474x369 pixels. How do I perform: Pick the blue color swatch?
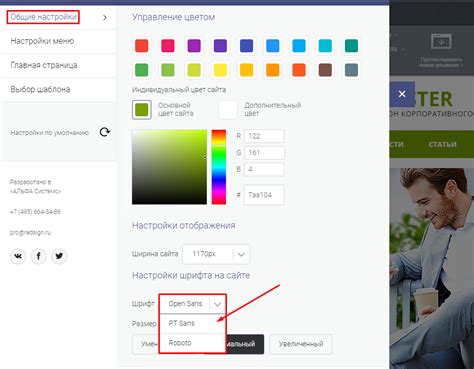pyautogui.click(x=273, y=46)
